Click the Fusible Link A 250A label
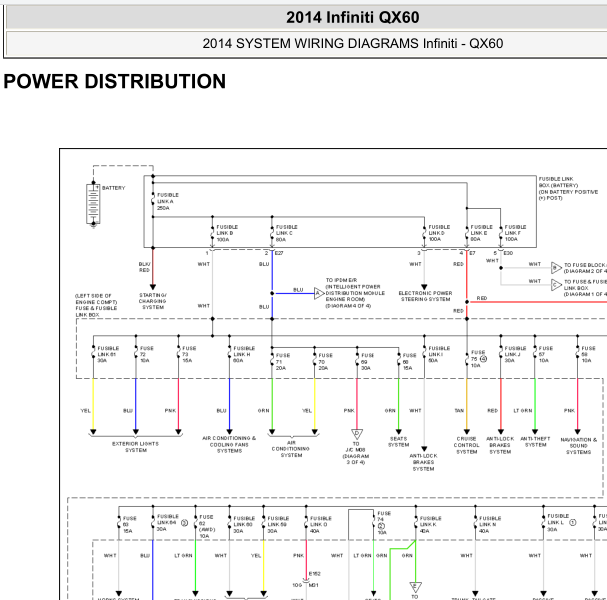Screen dimensions: 607x600 point(168,201)
